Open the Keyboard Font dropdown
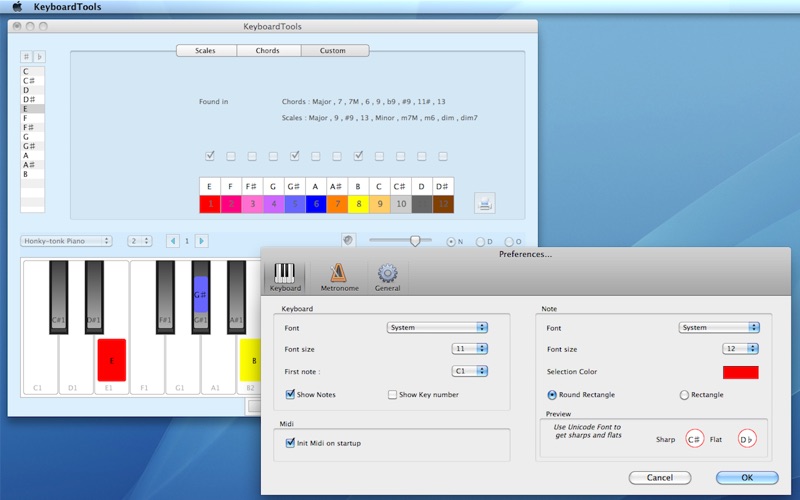The height and width of the screenshot is (500, 800). coord(437,328)
